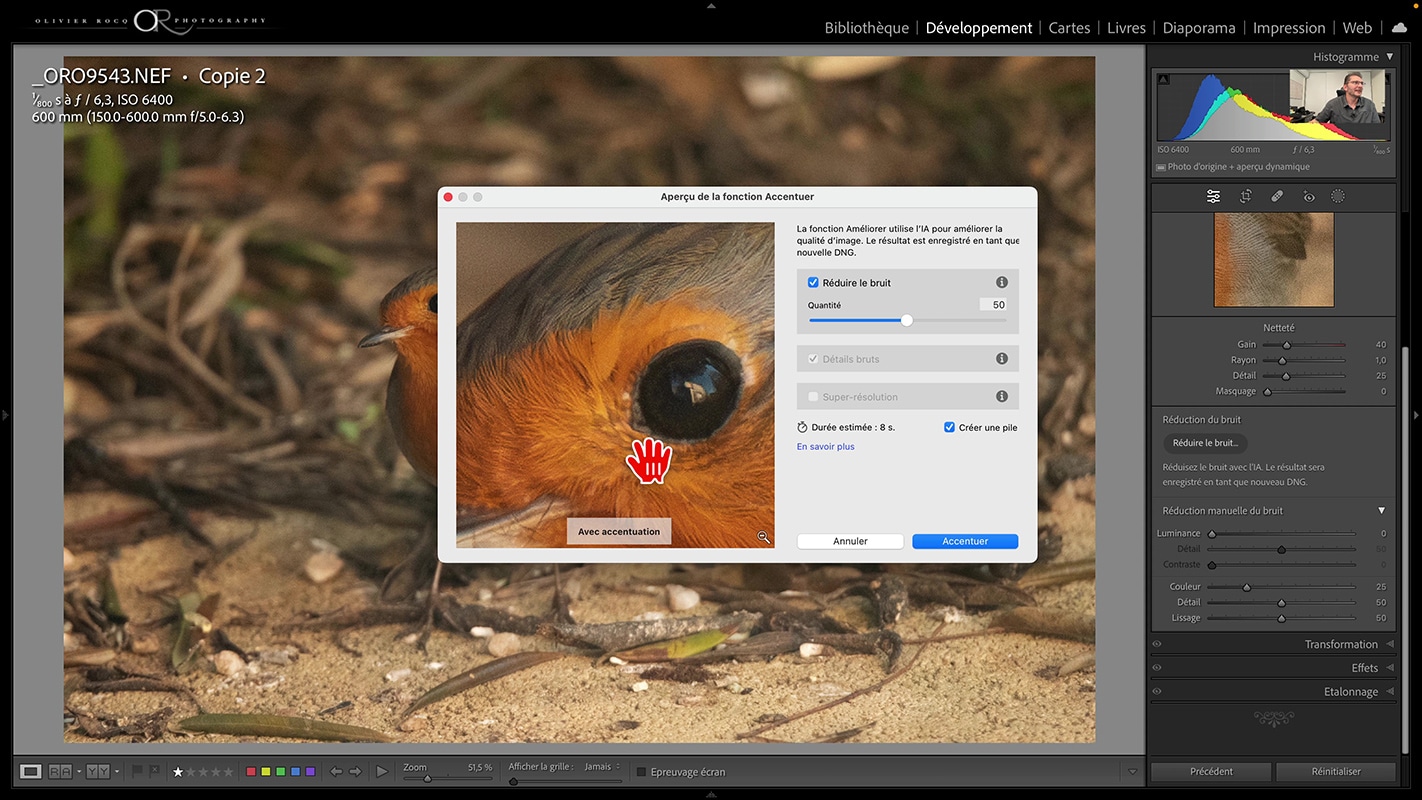Open the Web module
Viewport: 1422px width, 800px height.
coord(1357,28)
